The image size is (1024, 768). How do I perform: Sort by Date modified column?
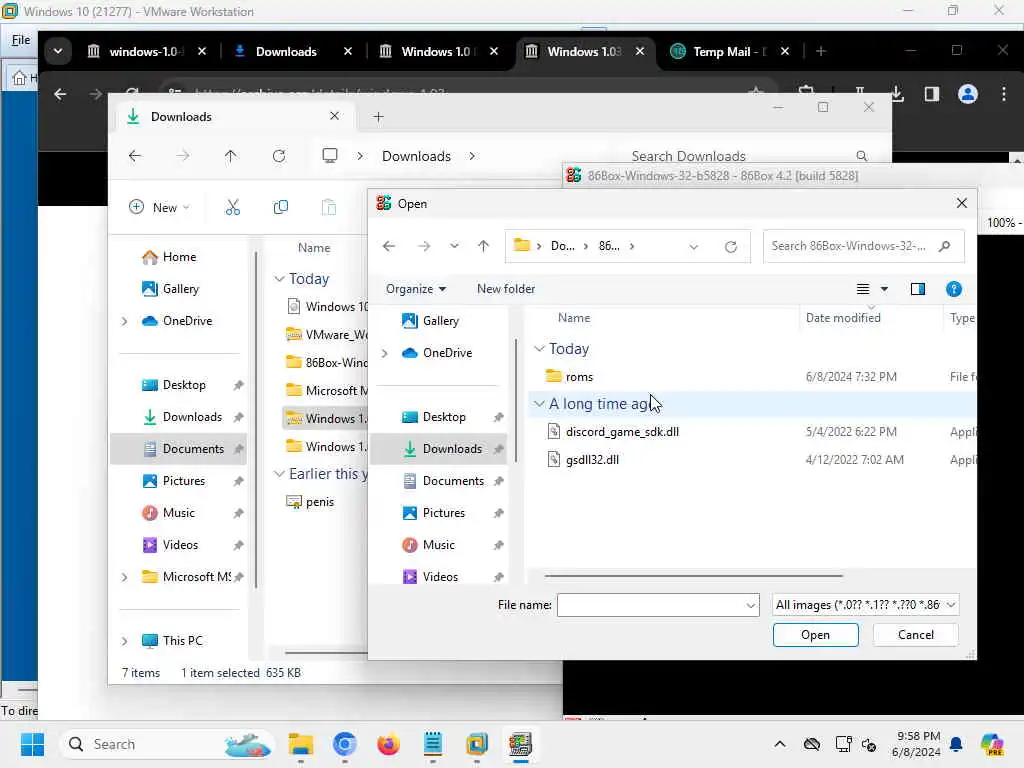tap(842, 318)
